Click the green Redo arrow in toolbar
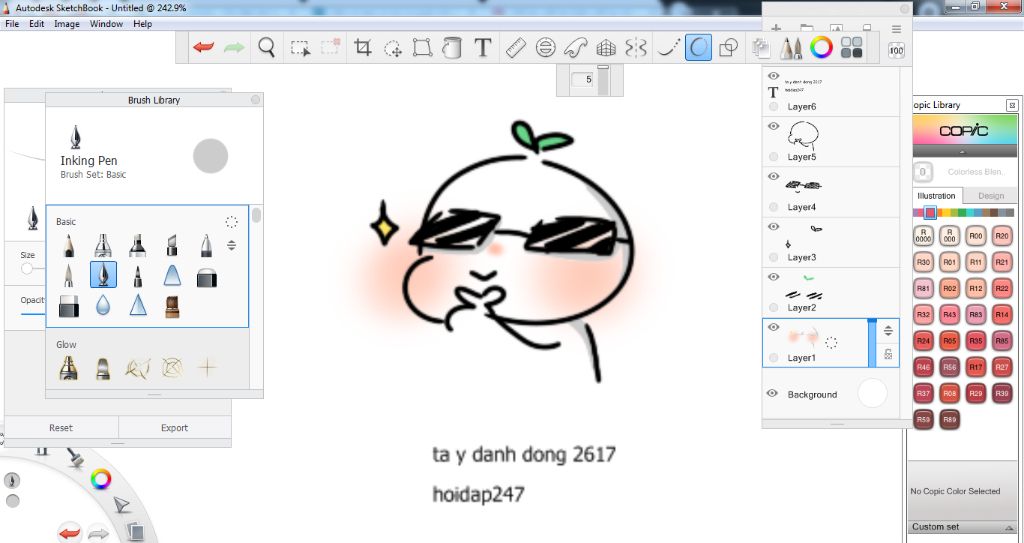The height and width of the screenshot is (543, 1024). pyautogui.click(x=234, y=48)
